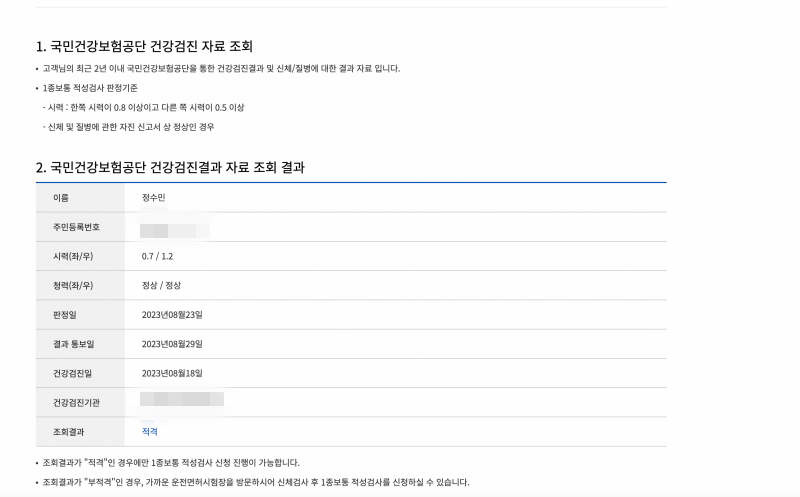Click the '이름' row label
Screen dimensions: 800x497
(61, 197)
